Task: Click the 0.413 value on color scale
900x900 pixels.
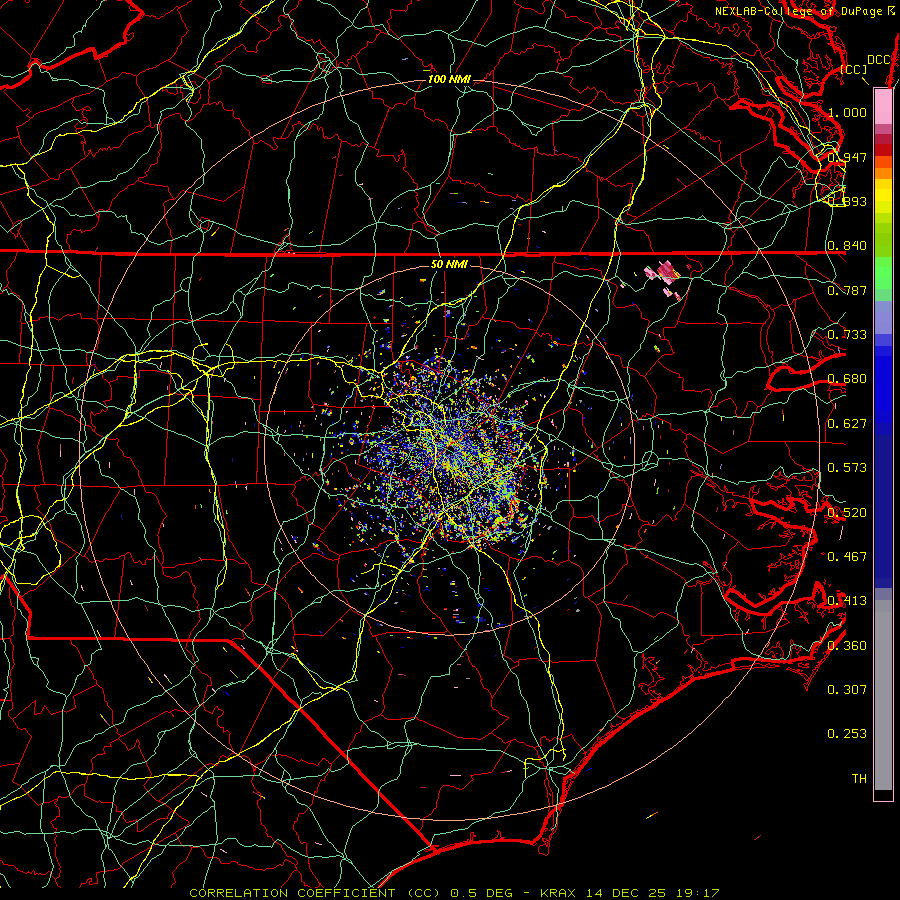Action: coord(847,600)
